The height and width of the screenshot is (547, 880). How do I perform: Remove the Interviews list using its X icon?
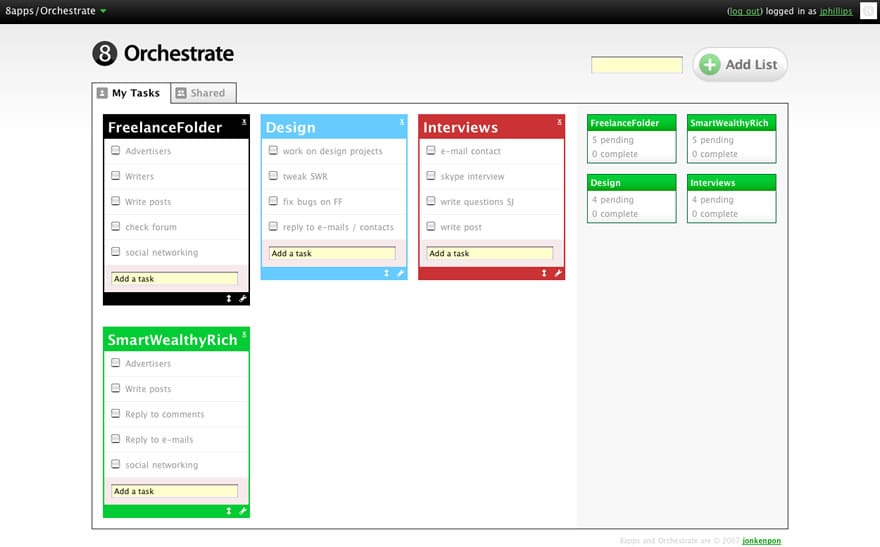(x=559, y=120)
